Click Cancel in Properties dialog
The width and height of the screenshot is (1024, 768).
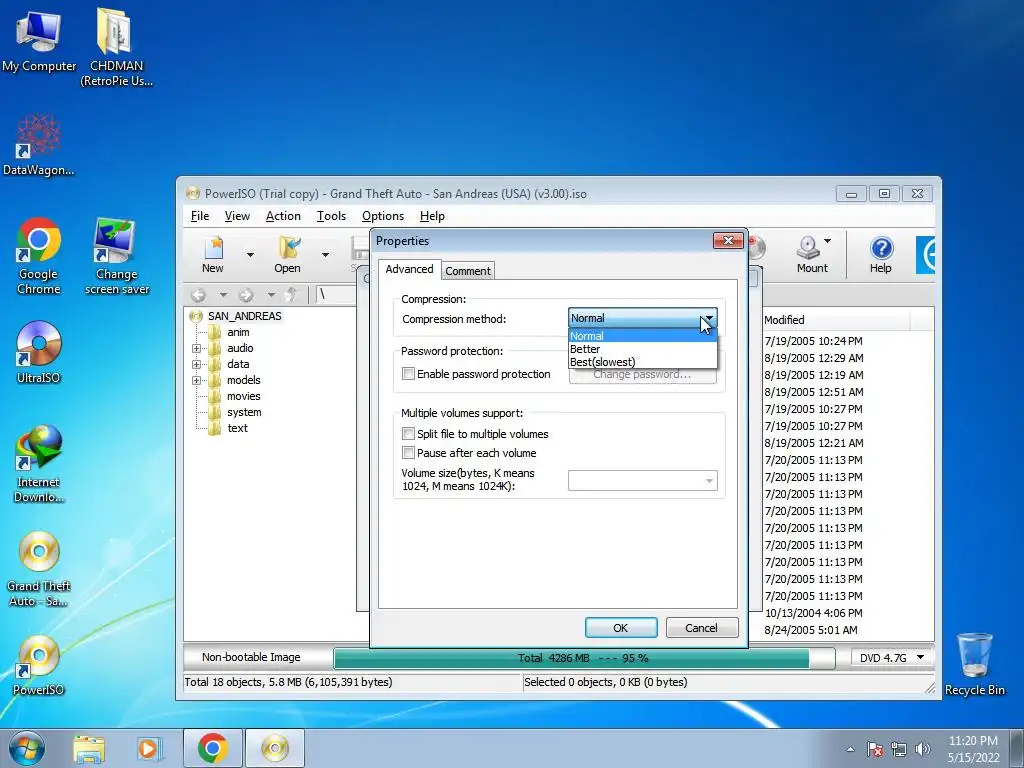[x=701, y=628]
